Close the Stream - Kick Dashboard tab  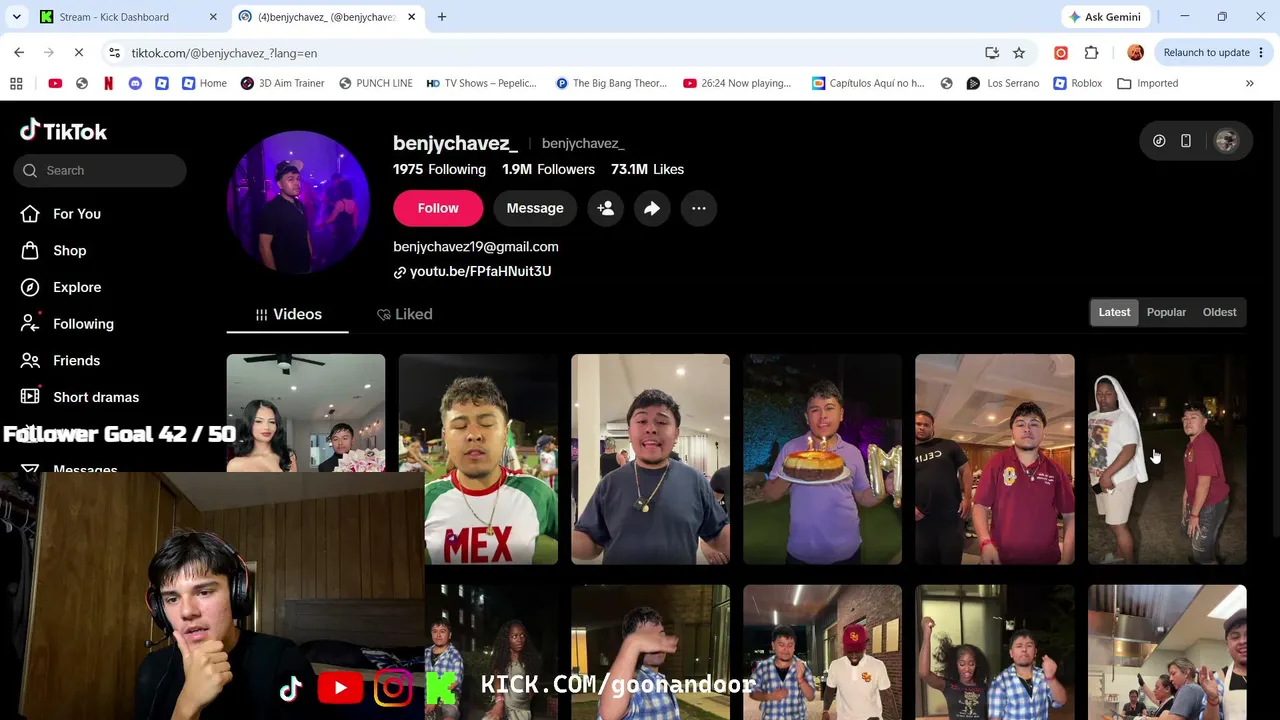tap(213, 17)
